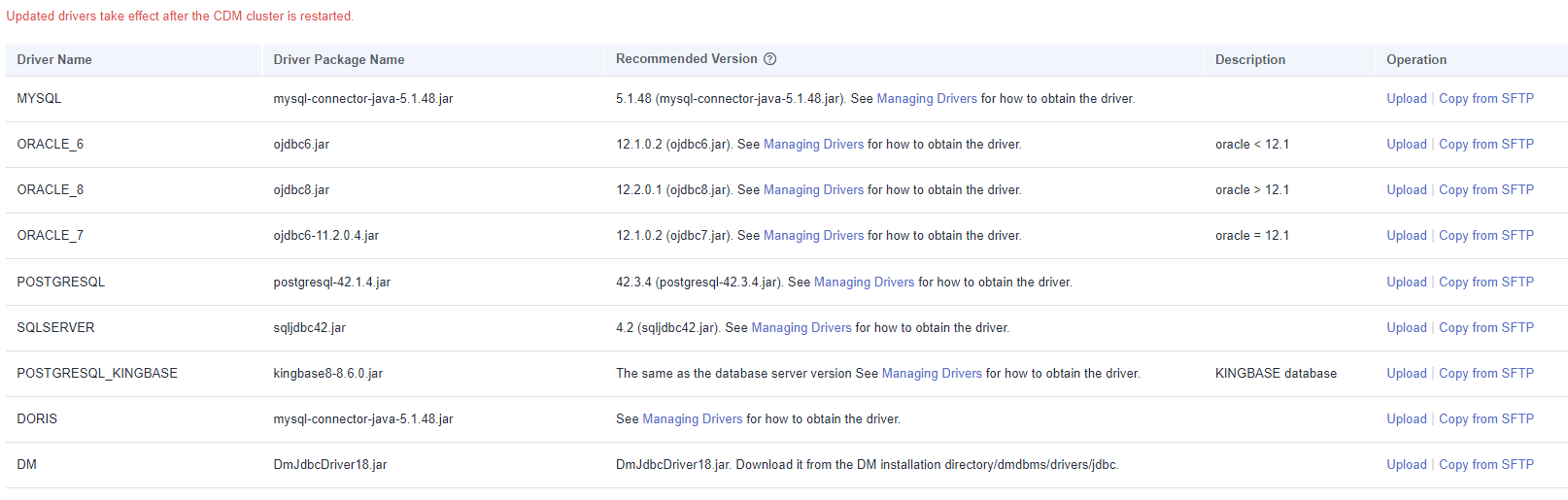Click description 'oracle < 12.1'
This screenshot has height=500, width=1568.
point(1252,145)
